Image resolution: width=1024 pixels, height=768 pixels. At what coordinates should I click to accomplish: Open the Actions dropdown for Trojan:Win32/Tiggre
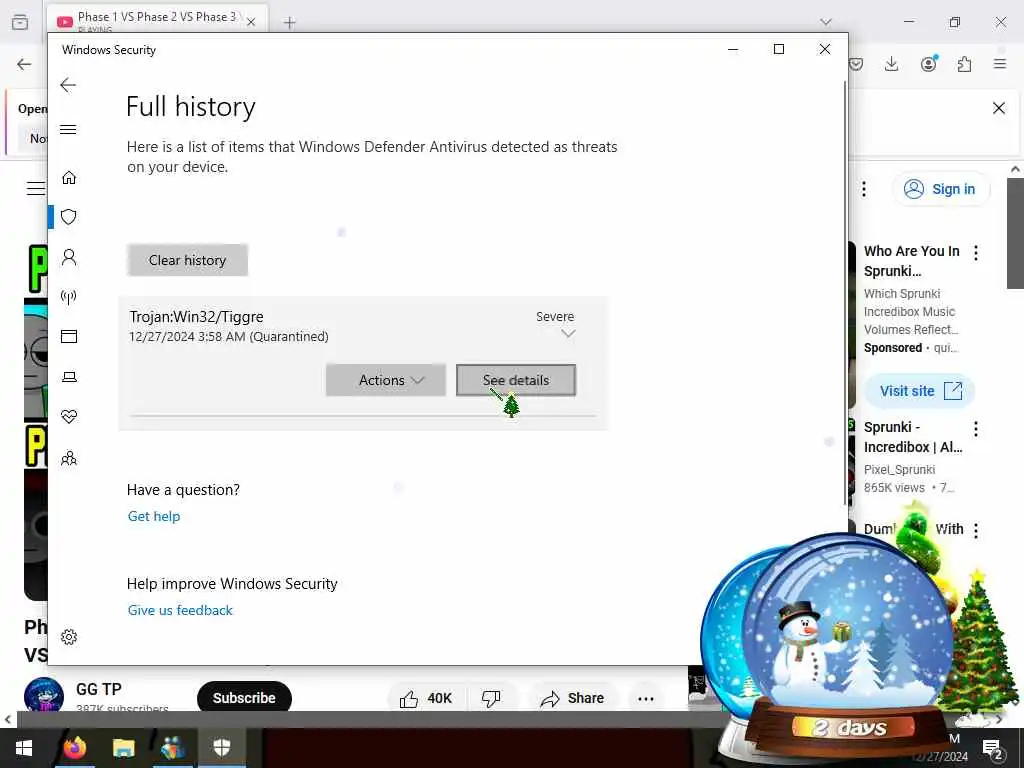point(385,380)
